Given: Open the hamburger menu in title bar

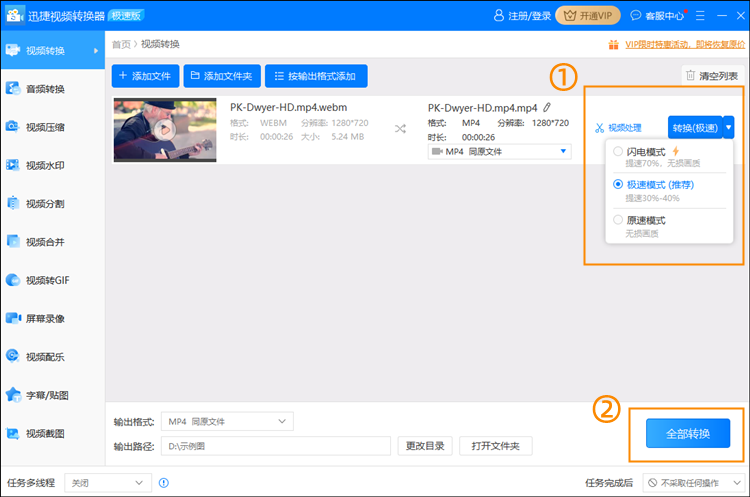Looking at the screenshot, I should 700,16.
